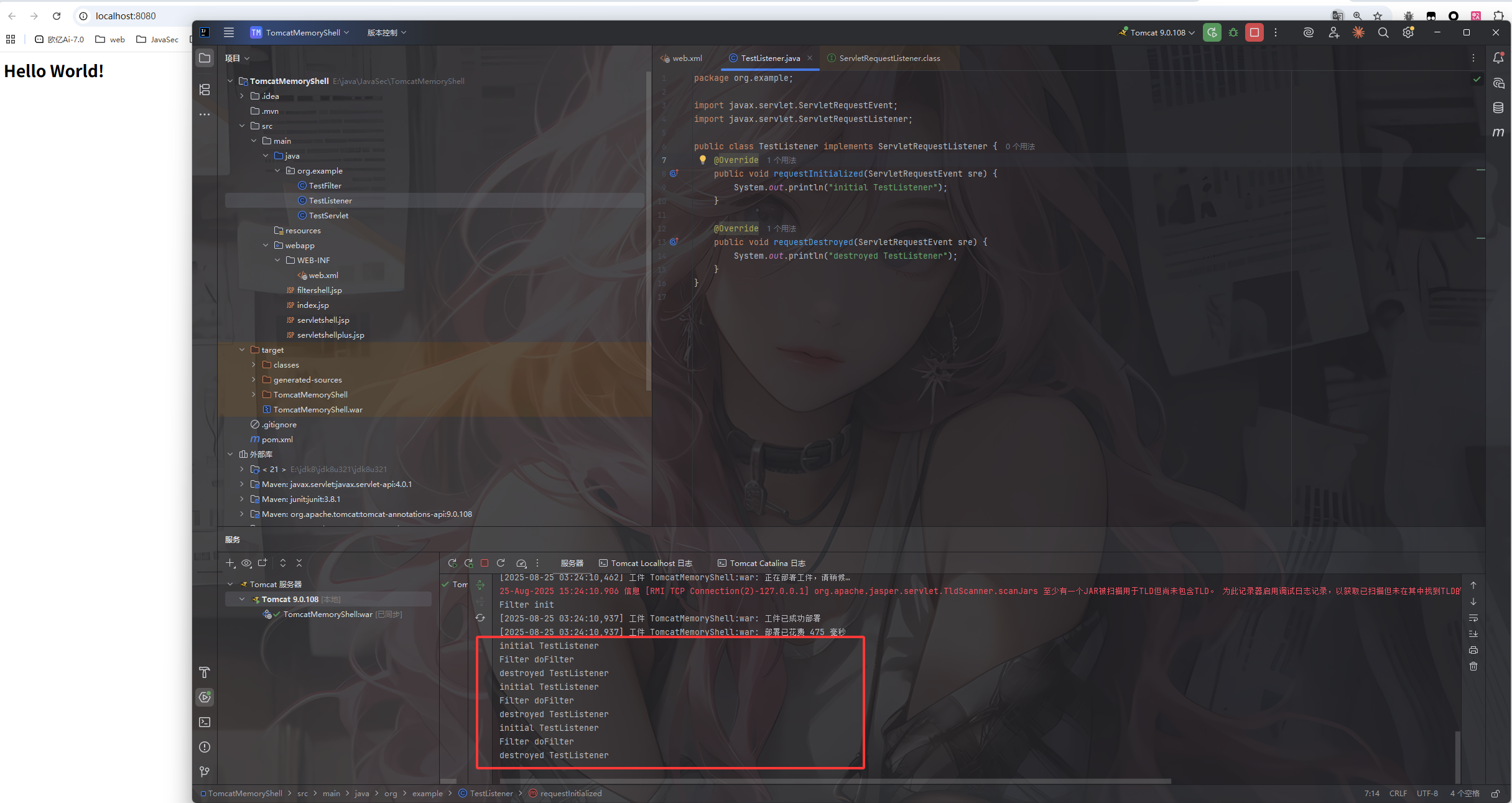The width and height of the screenshot is (1512, 803).
Task: Open the JavaSec bookmark folder in Chrome
Action: tap(157, 39)
